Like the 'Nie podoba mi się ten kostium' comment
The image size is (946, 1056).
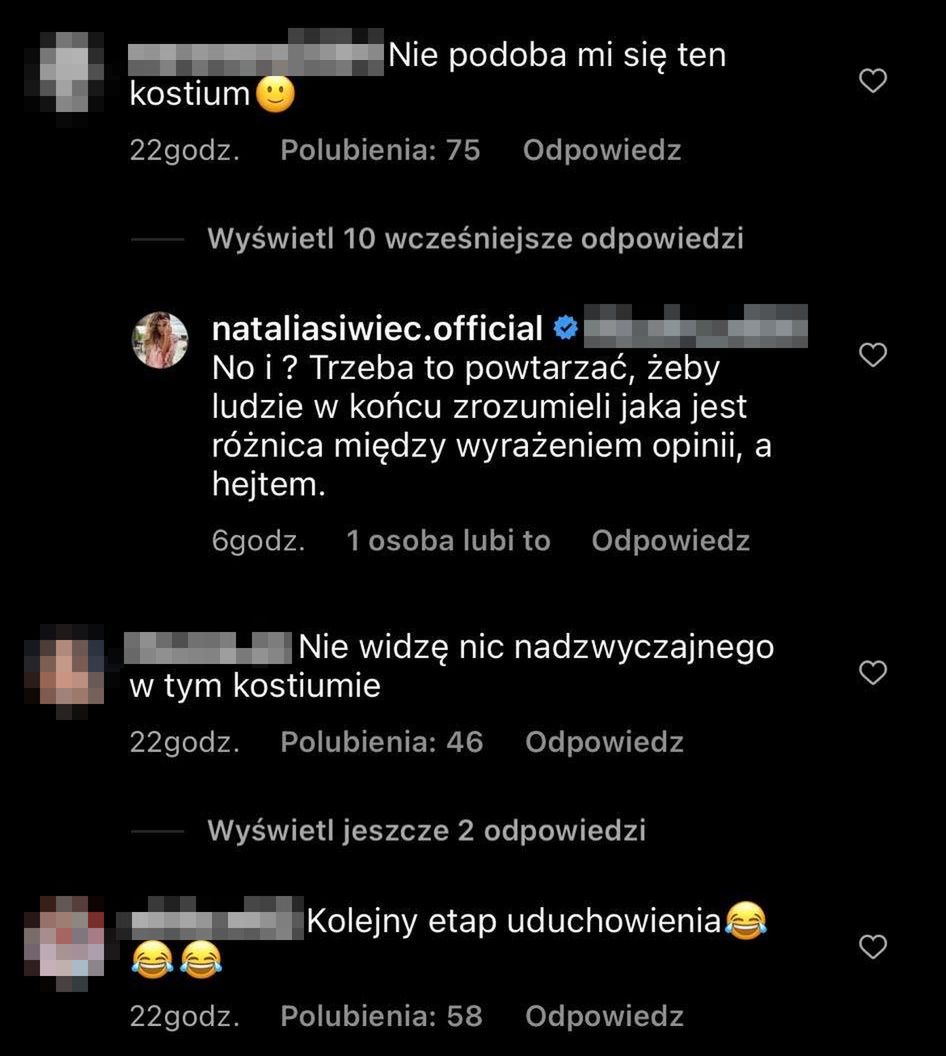click(873, 81)
